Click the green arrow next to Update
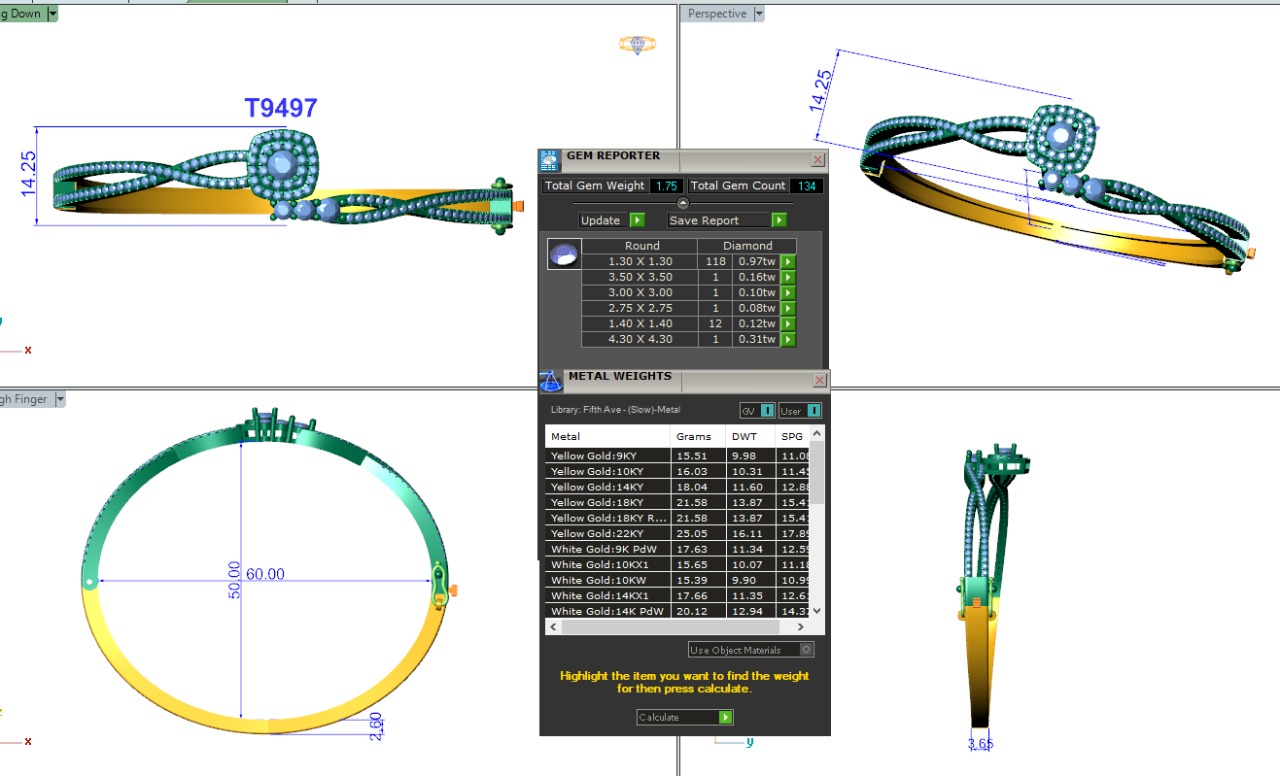1280x776 pixels. point(637,220)
